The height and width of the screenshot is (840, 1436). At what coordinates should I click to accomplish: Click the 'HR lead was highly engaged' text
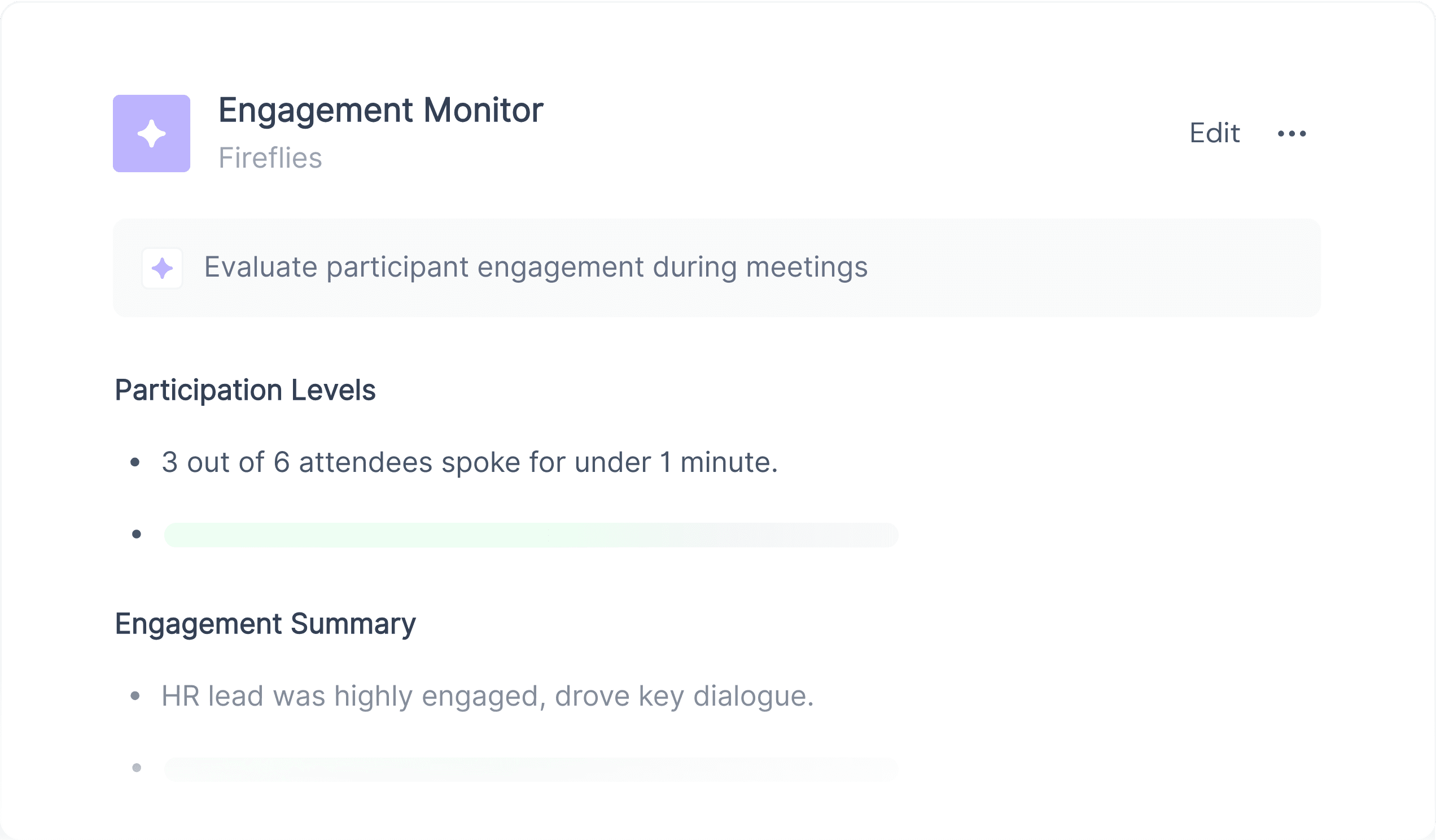coord(487,696)
